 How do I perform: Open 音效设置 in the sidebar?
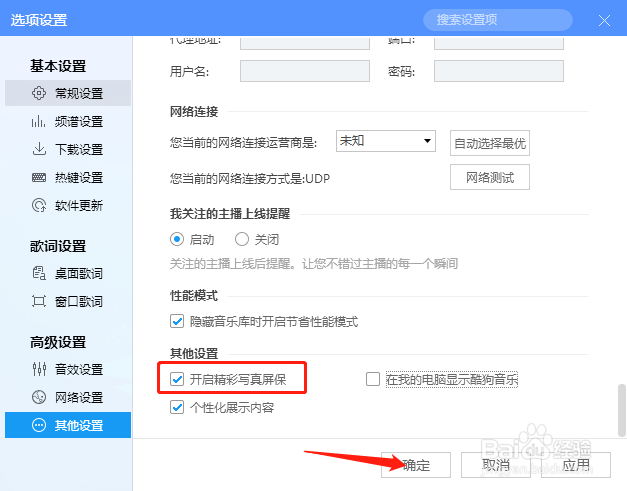pyautogui.click(x=68, y=369)
